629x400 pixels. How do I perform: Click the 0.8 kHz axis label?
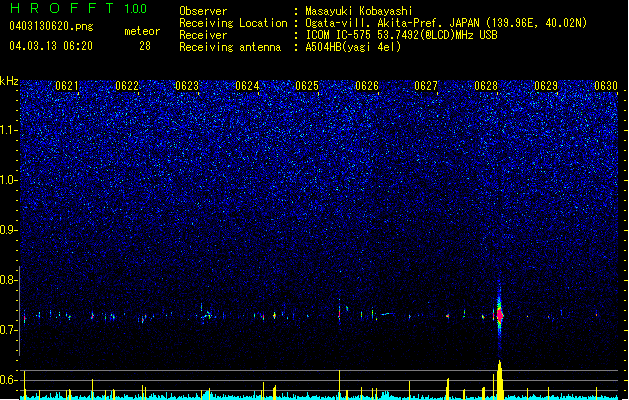[x=8, y=280]
